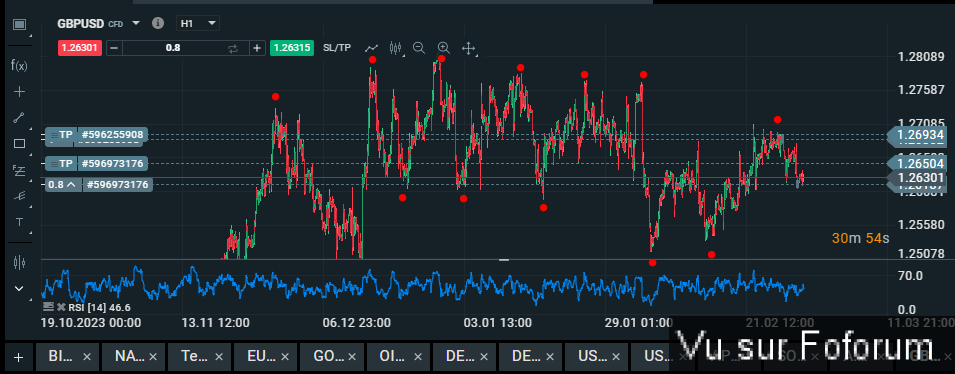Zoom in on the chart
Viewport: 955px width, 374px height.
(x=443, y=48)
